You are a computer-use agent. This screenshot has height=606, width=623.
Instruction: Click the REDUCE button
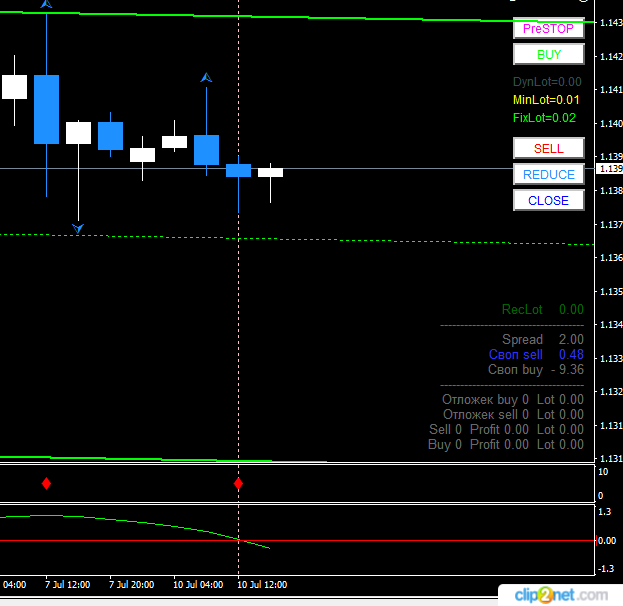click(x=549, y=174)
